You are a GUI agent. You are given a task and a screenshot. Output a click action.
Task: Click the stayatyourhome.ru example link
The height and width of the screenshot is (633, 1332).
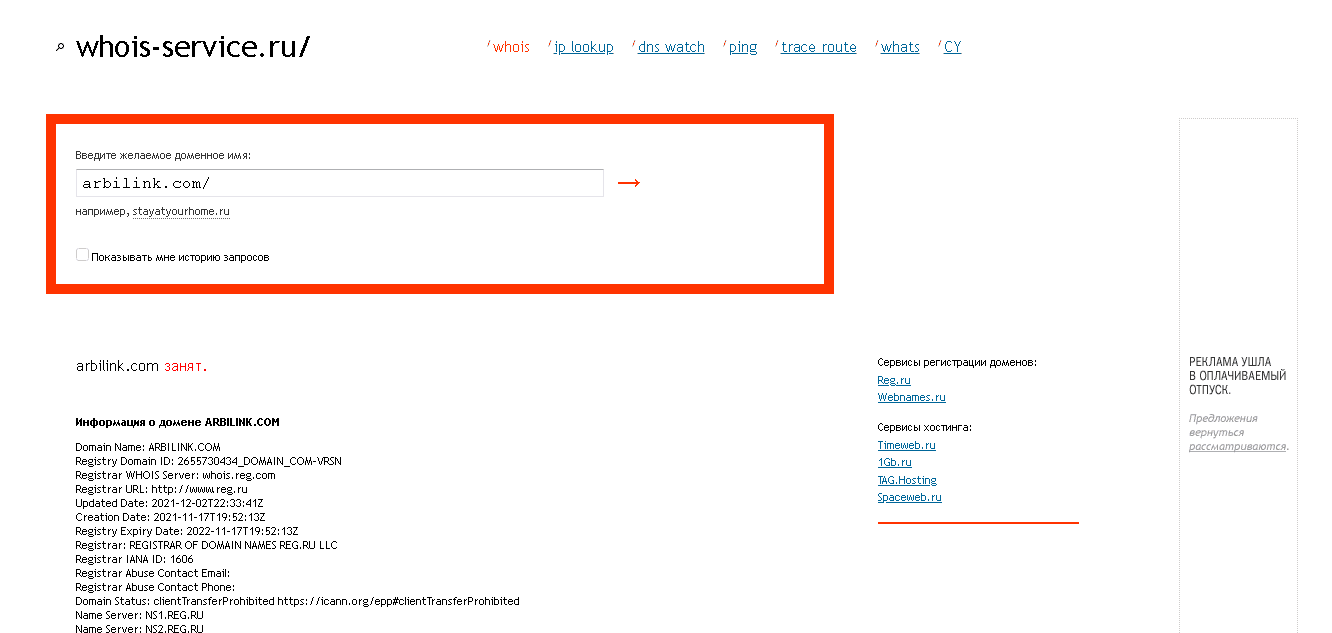point(181,212)
